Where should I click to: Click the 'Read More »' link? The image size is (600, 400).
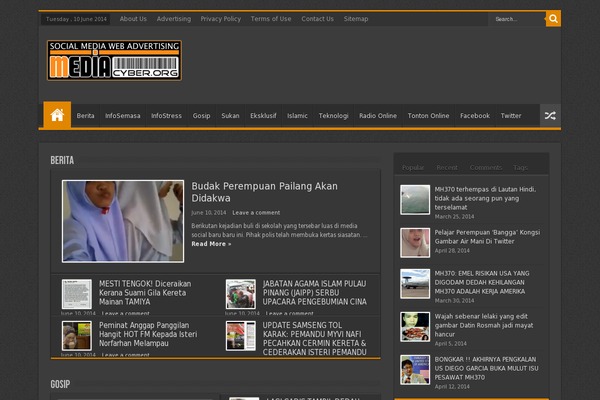coord(211,244)
